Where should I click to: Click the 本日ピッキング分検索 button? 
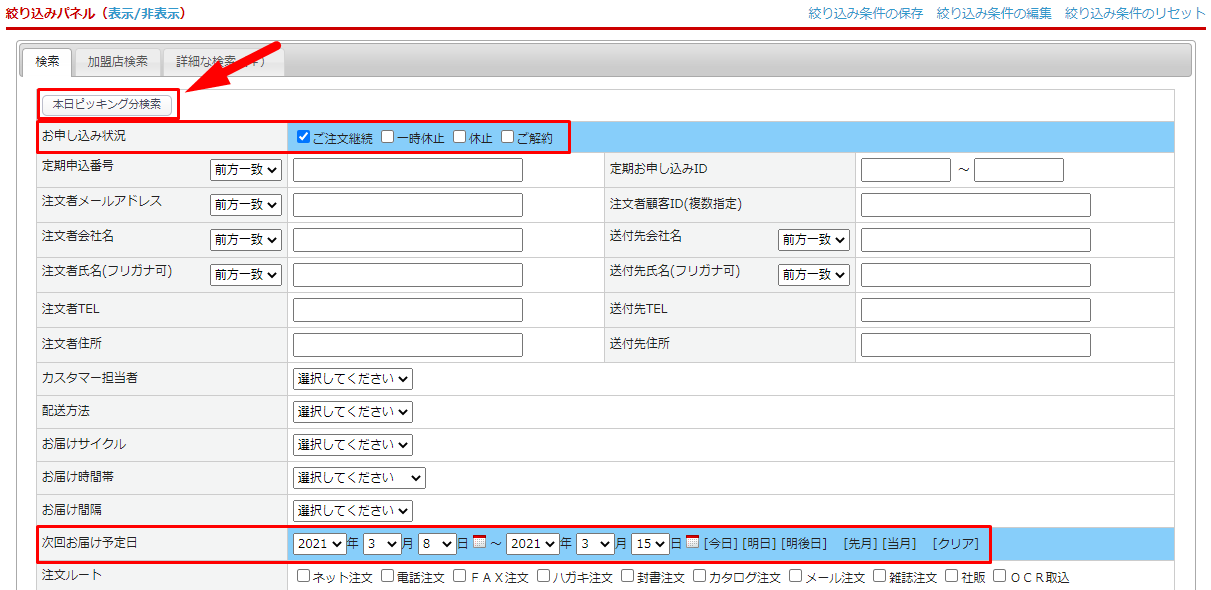(x=107, y=104)
